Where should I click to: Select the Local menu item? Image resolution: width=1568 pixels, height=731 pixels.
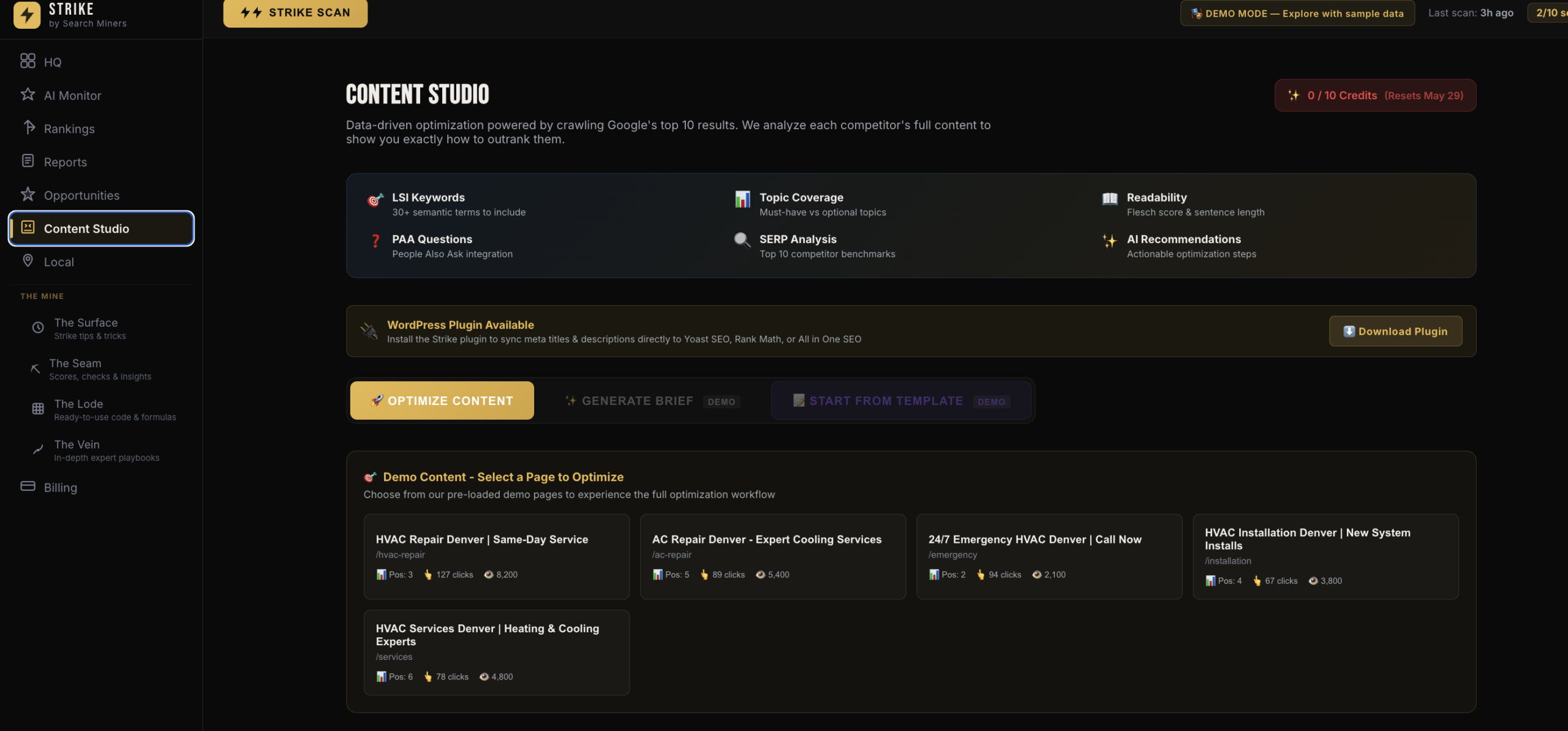(x=101, y=262)
